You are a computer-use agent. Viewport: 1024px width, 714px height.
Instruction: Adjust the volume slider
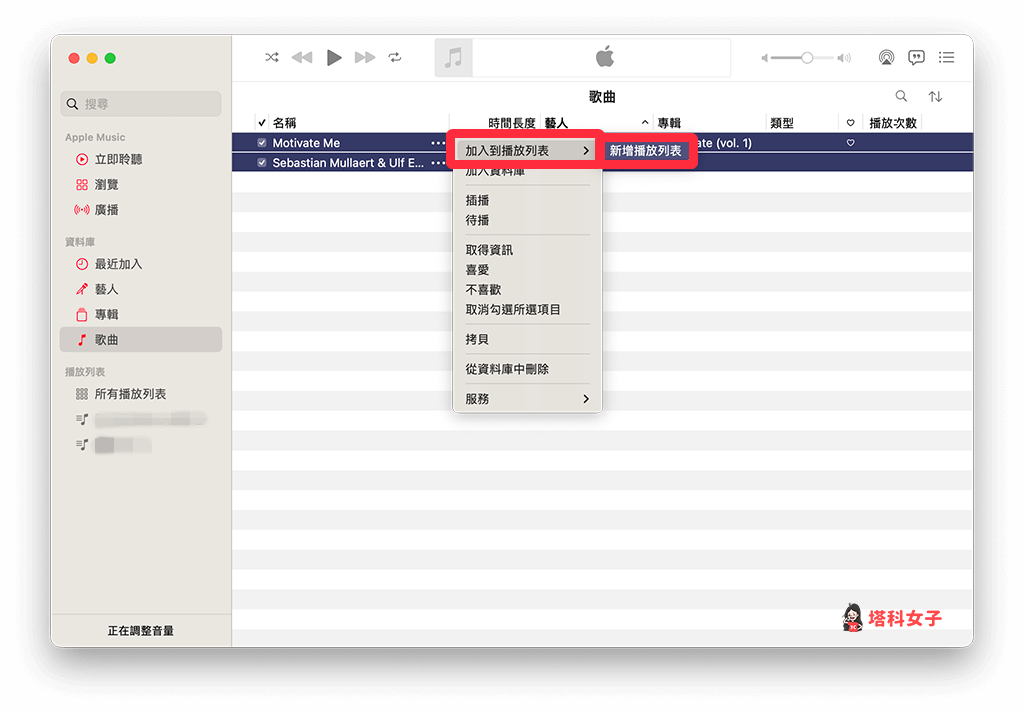coord(805,57)
